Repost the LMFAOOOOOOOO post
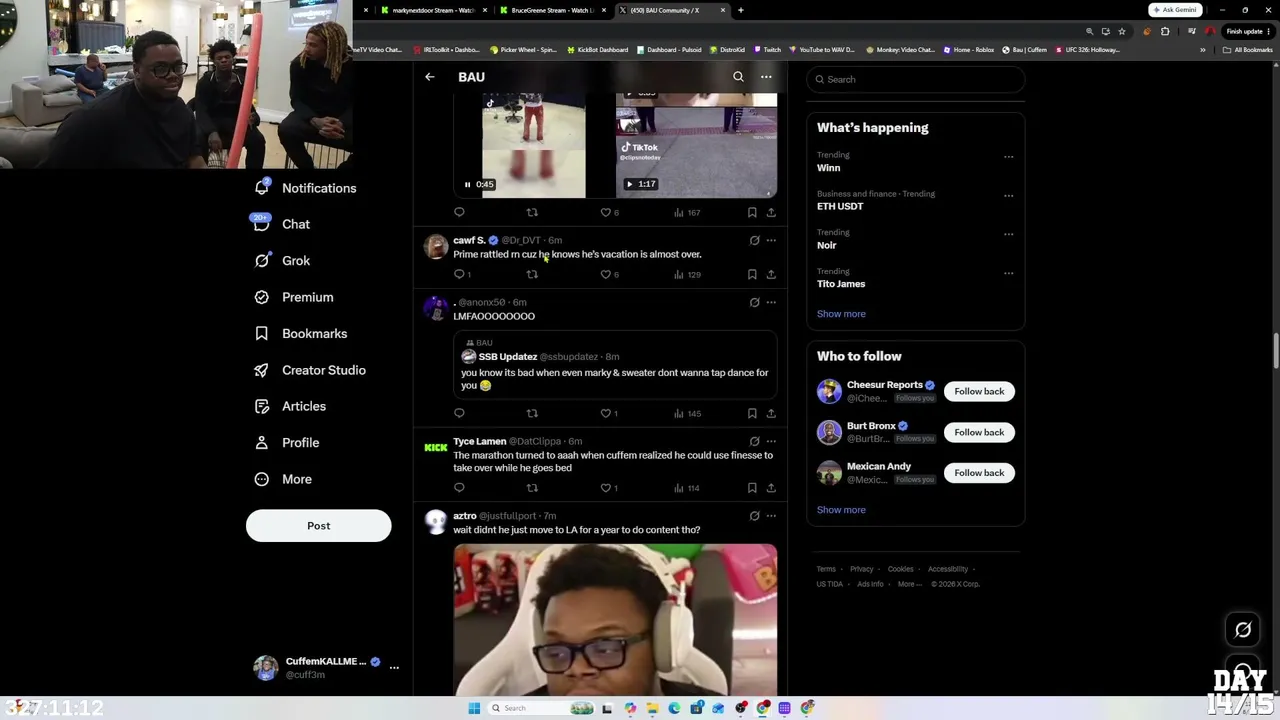The width and height of the screenshot is (1280, 720). [532, 413]
